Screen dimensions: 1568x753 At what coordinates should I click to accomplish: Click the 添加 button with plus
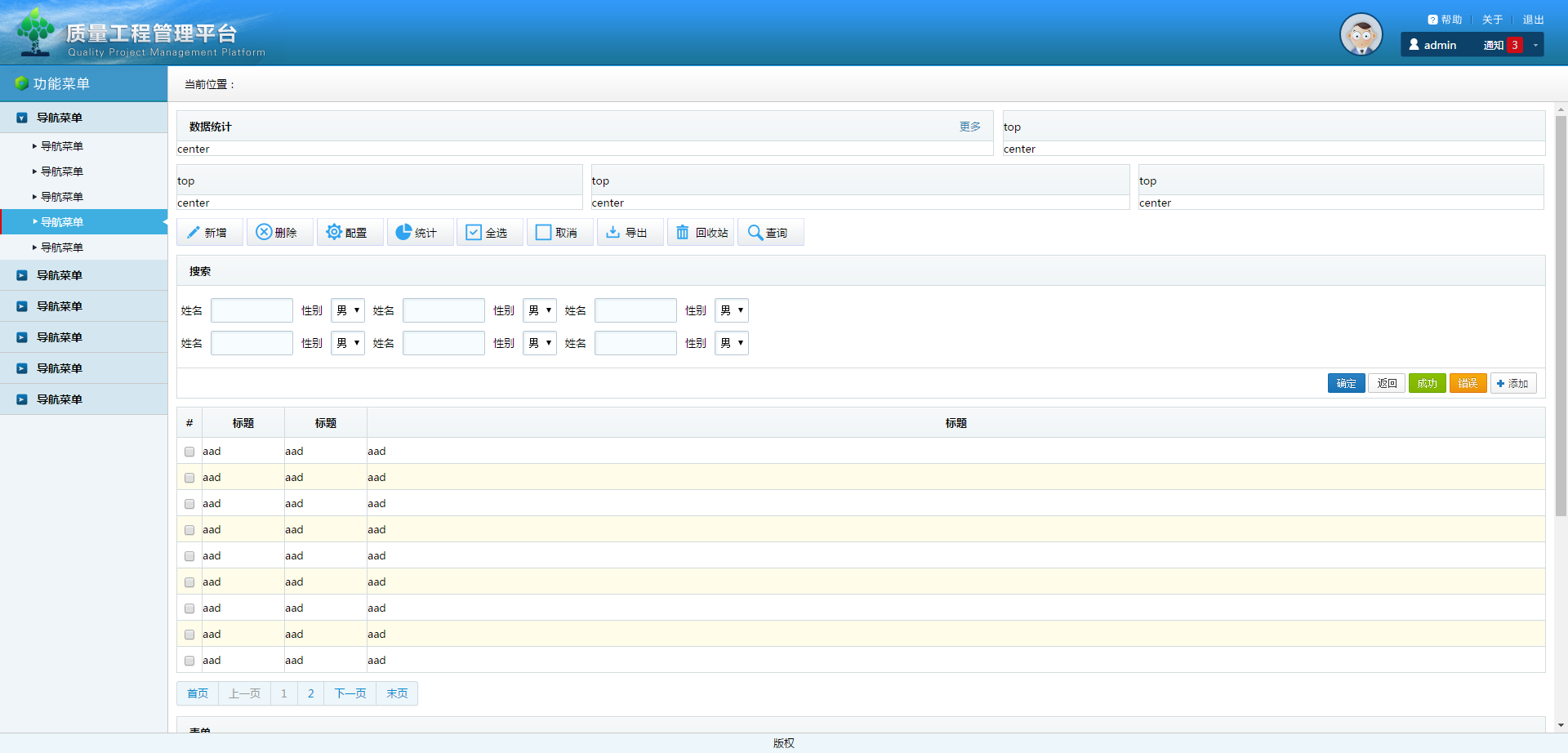pos(1513,383)
